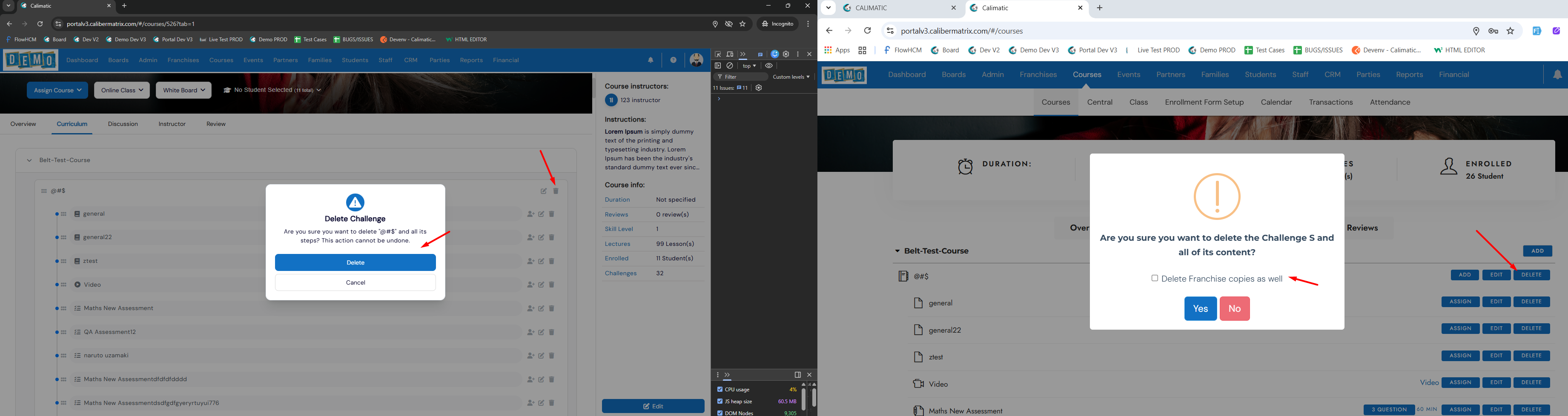
Task: Check Delete Franchise copies as well
Action: pyautogui.click(x=1154, y=278)
